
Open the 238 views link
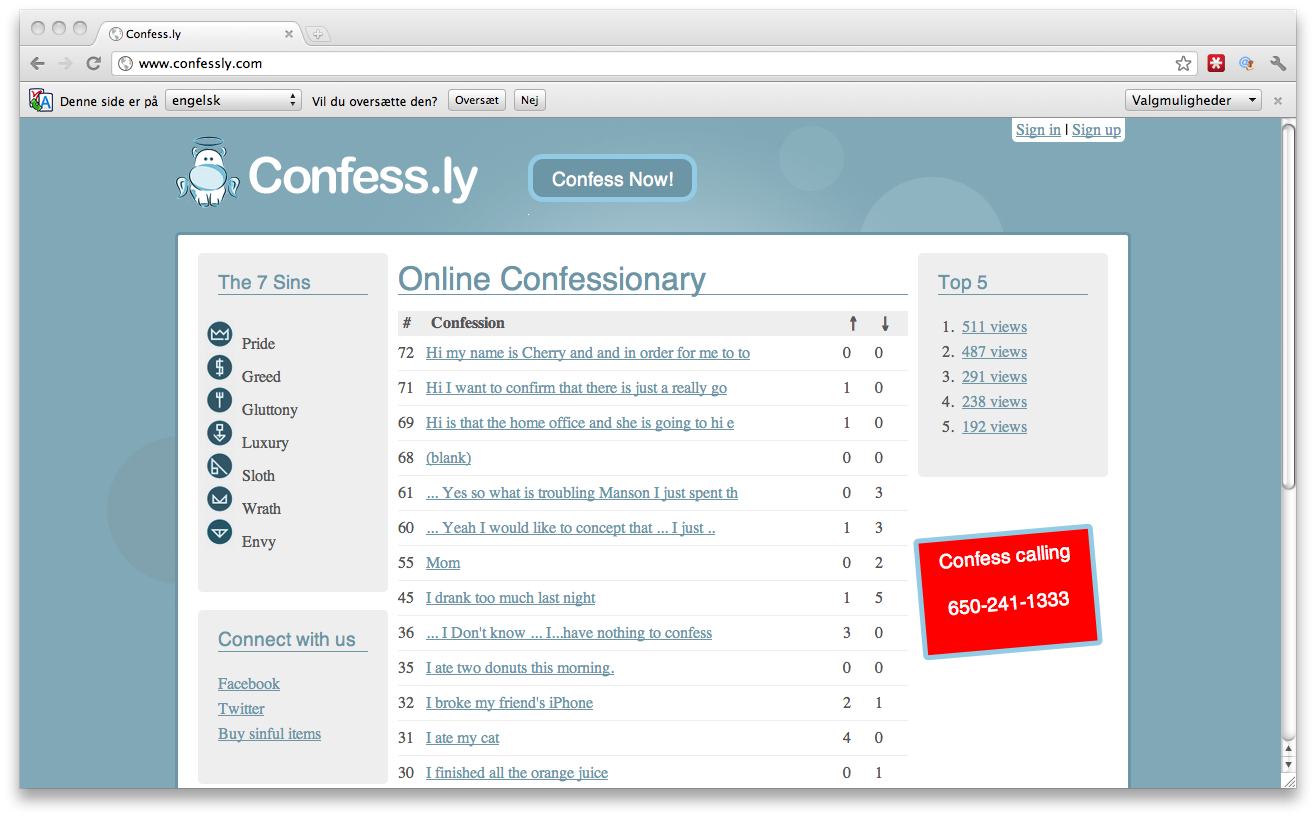tap(994, 402)
